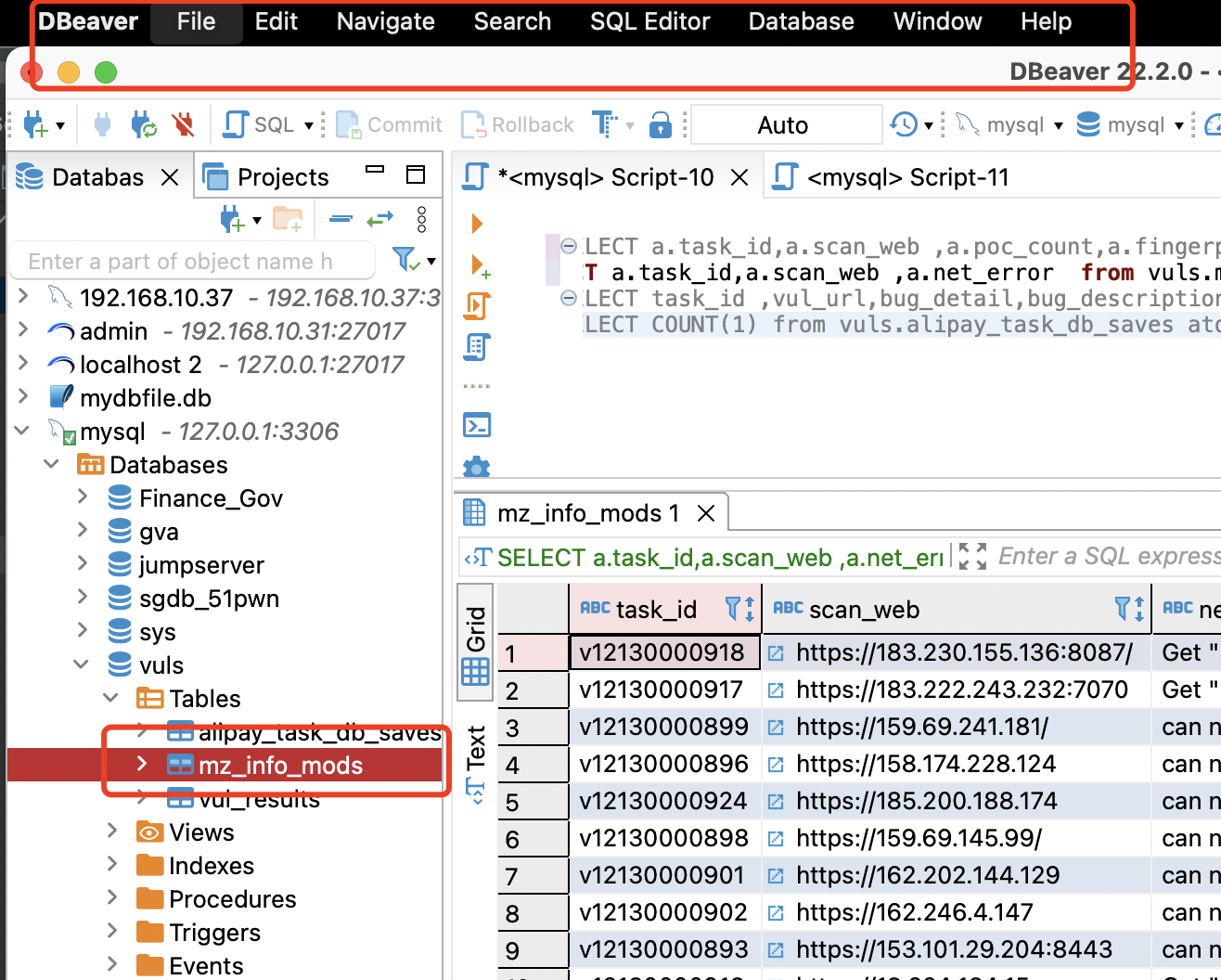The image size is (1221, 980).
Task: Click the New Database Connection plug icon in the main toolbar
Action: click(x=35, y=124)
